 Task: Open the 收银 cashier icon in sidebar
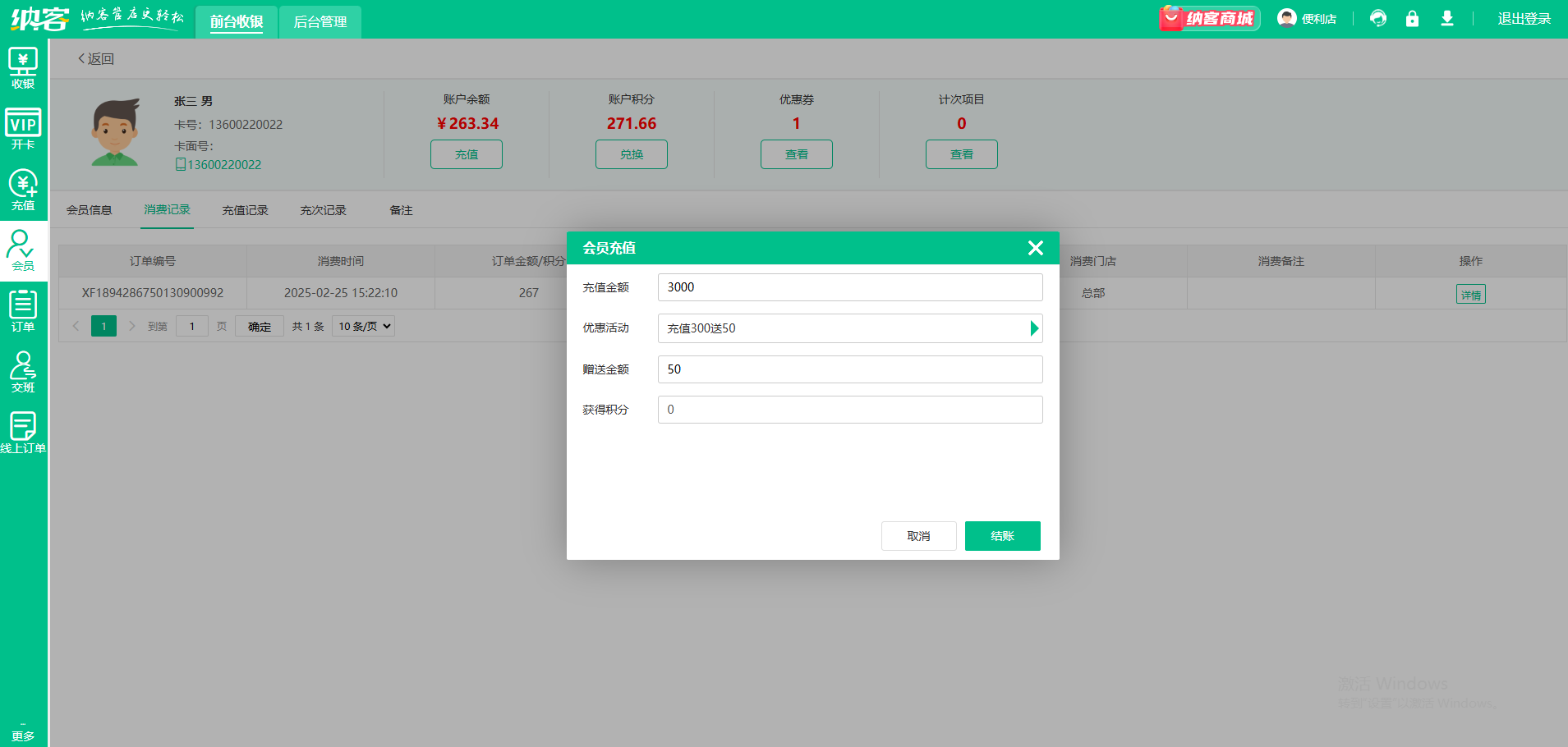pyautogui.click(x=23, y=68)
